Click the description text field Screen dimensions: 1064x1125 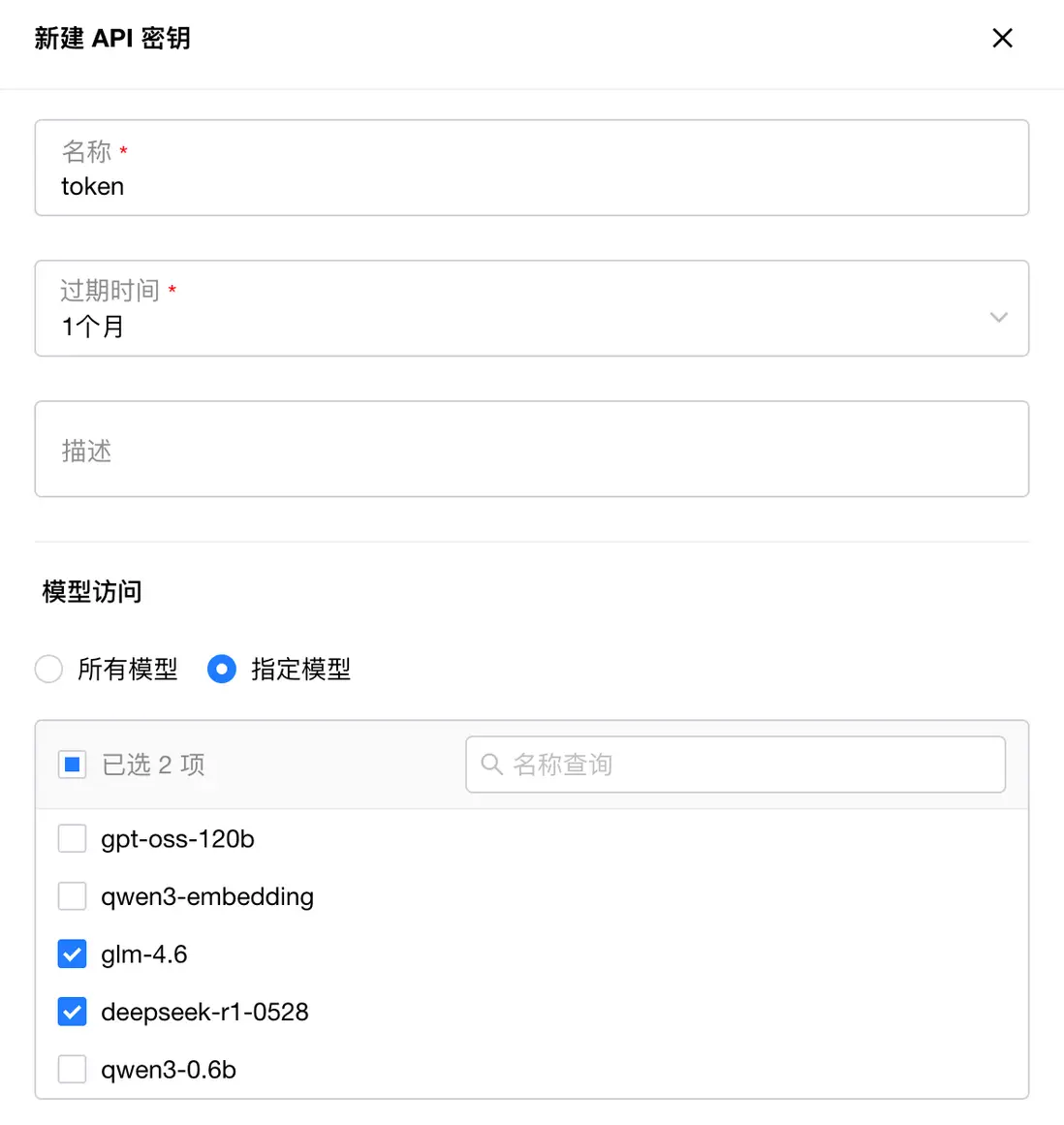pyautogui.click(x=531, y=450)
